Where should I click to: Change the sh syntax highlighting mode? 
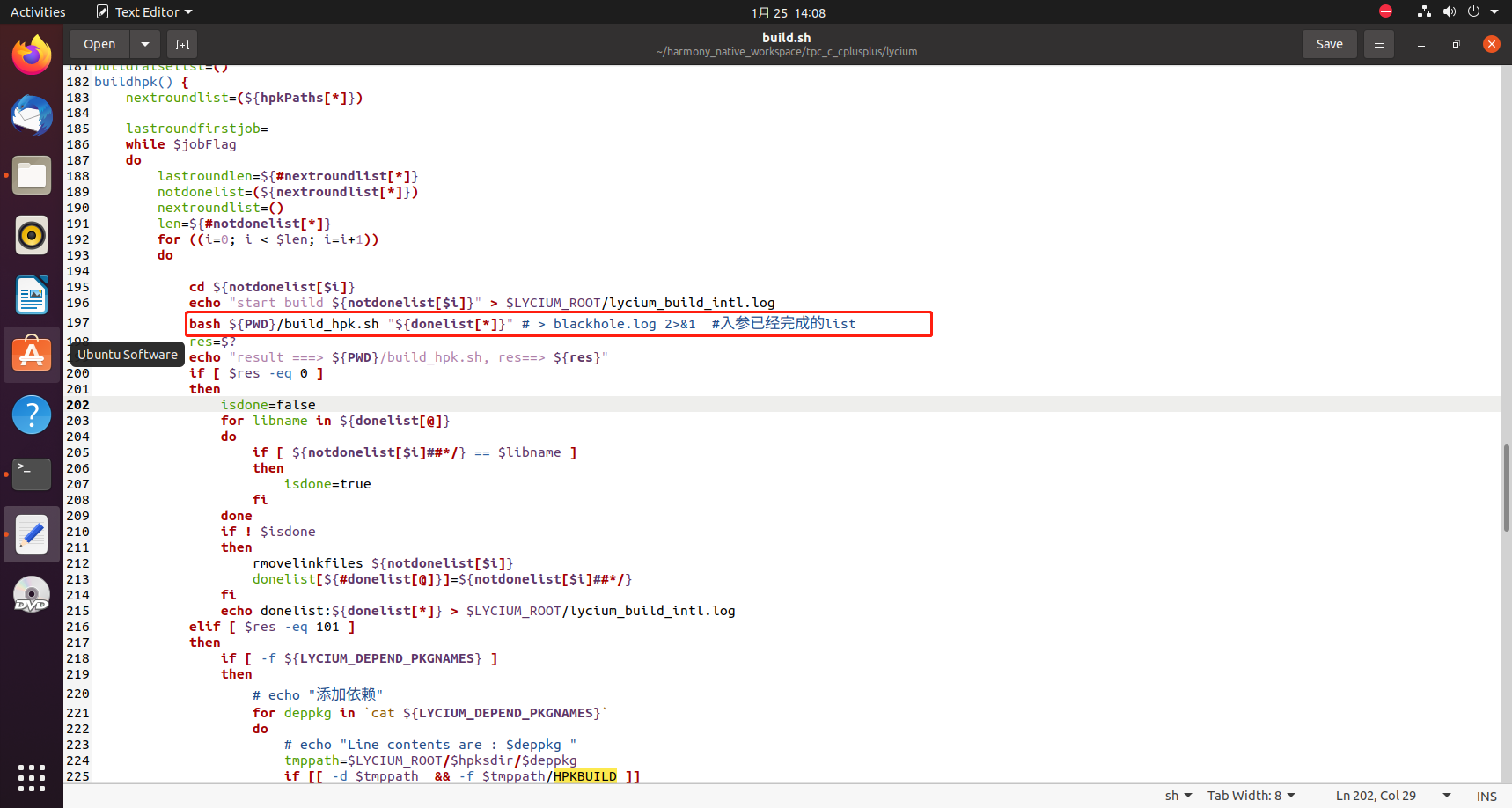[1178, 796]
